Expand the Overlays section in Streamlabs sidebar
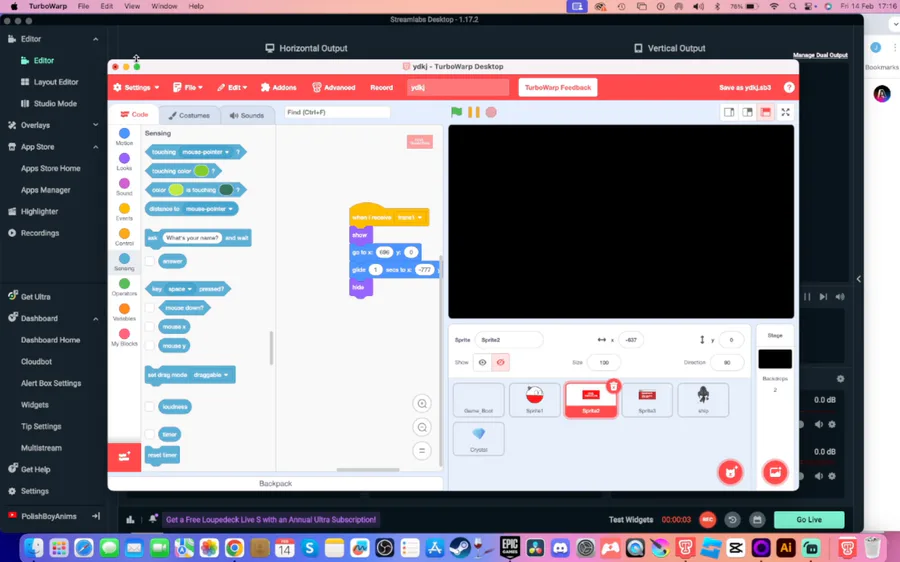 (95, 125)
